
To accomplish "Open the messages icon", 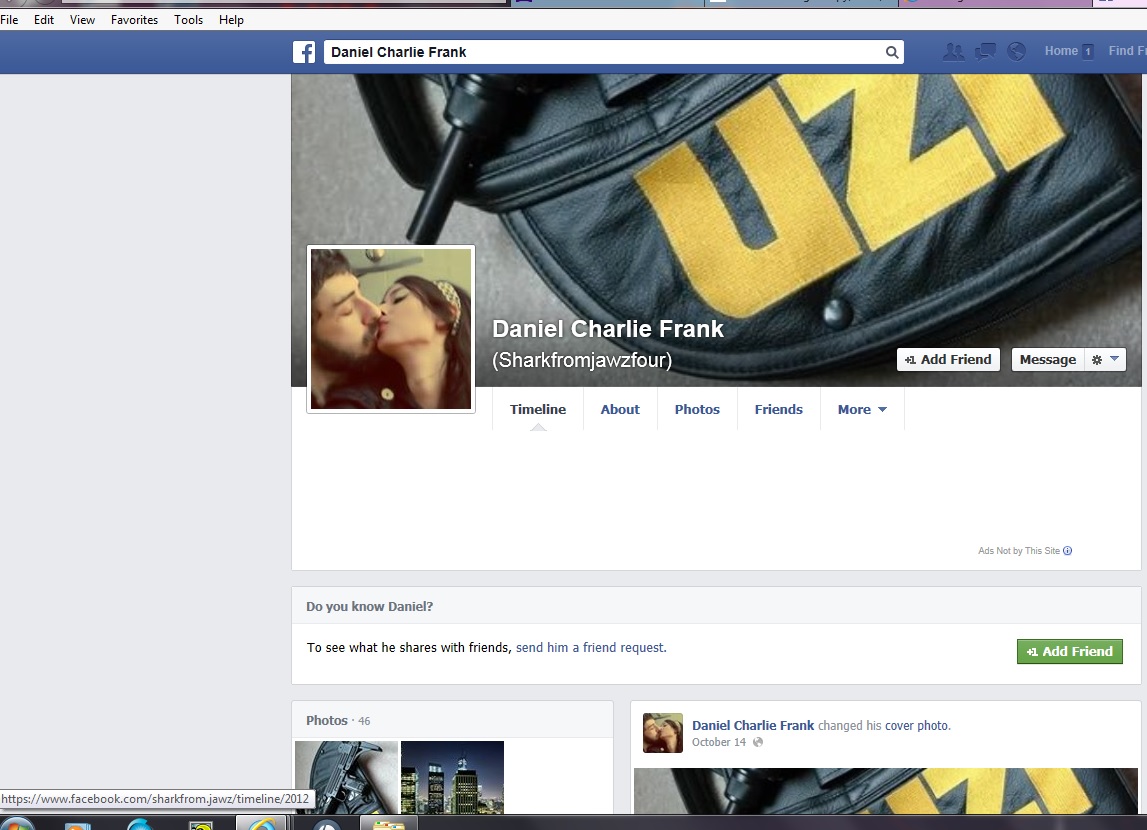I will (x=985, y=51).
